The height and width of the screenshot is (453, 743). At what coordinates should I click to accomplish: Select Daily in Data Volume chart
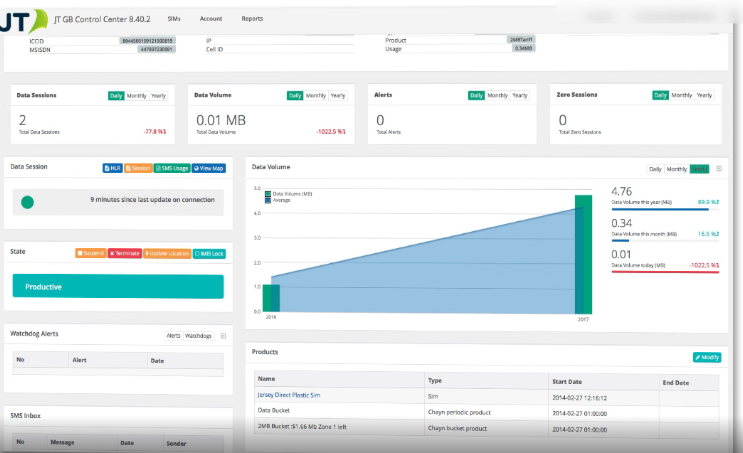[x=655, y=169]
